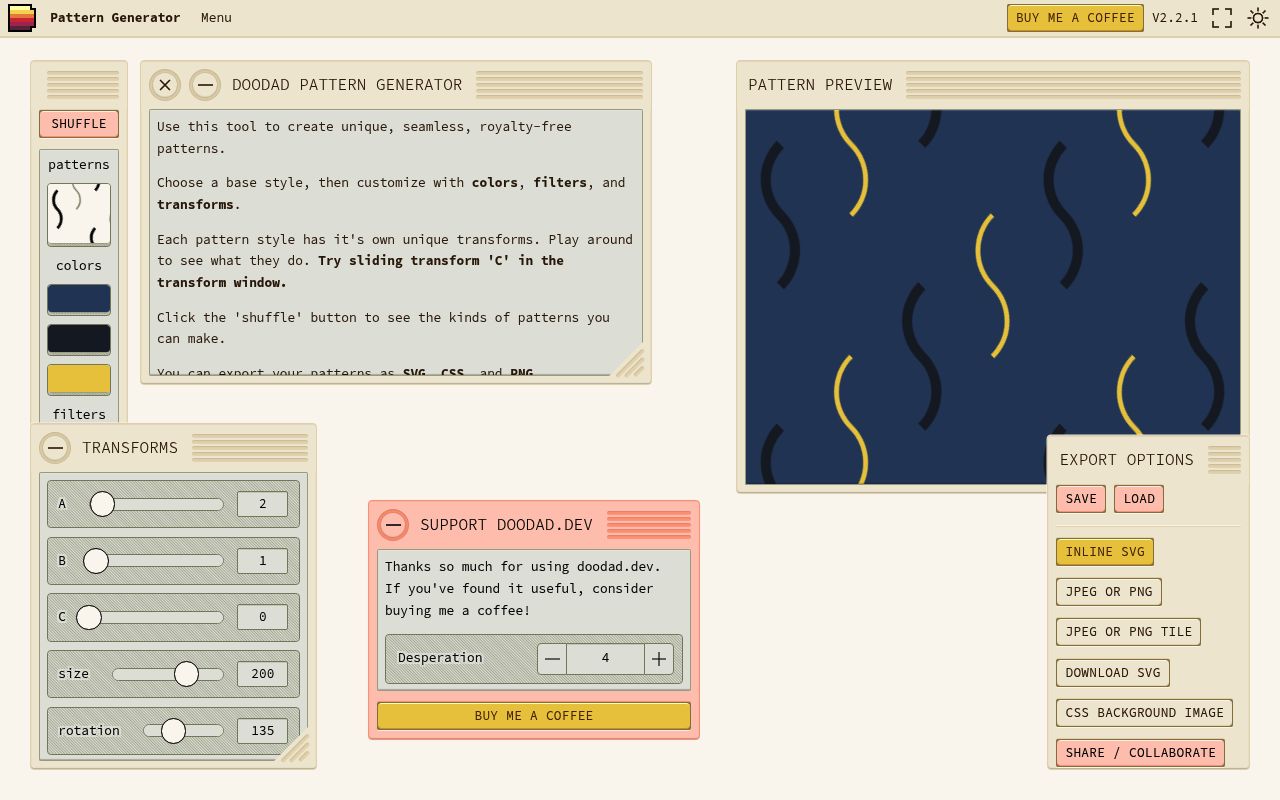Click the transform C slider handle

pyautogui.click(x=89, y=617)
